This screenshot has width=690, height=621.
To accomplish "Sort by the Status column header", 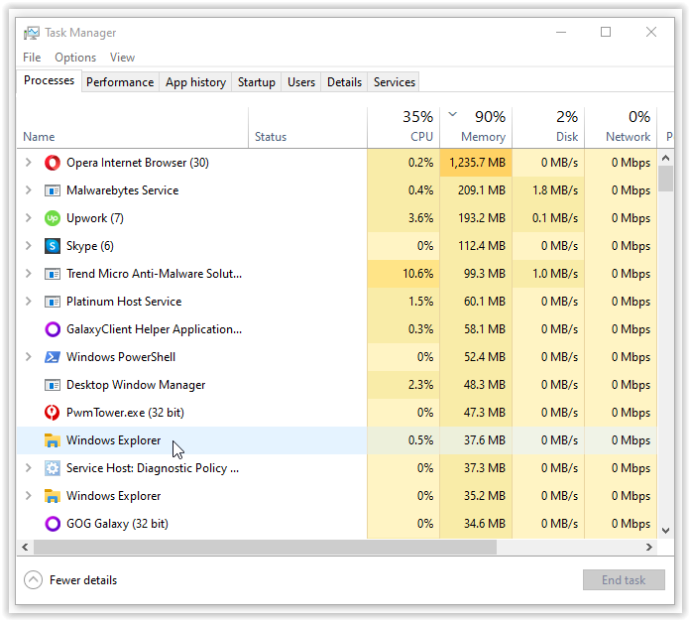I will [x=308, y=128].
